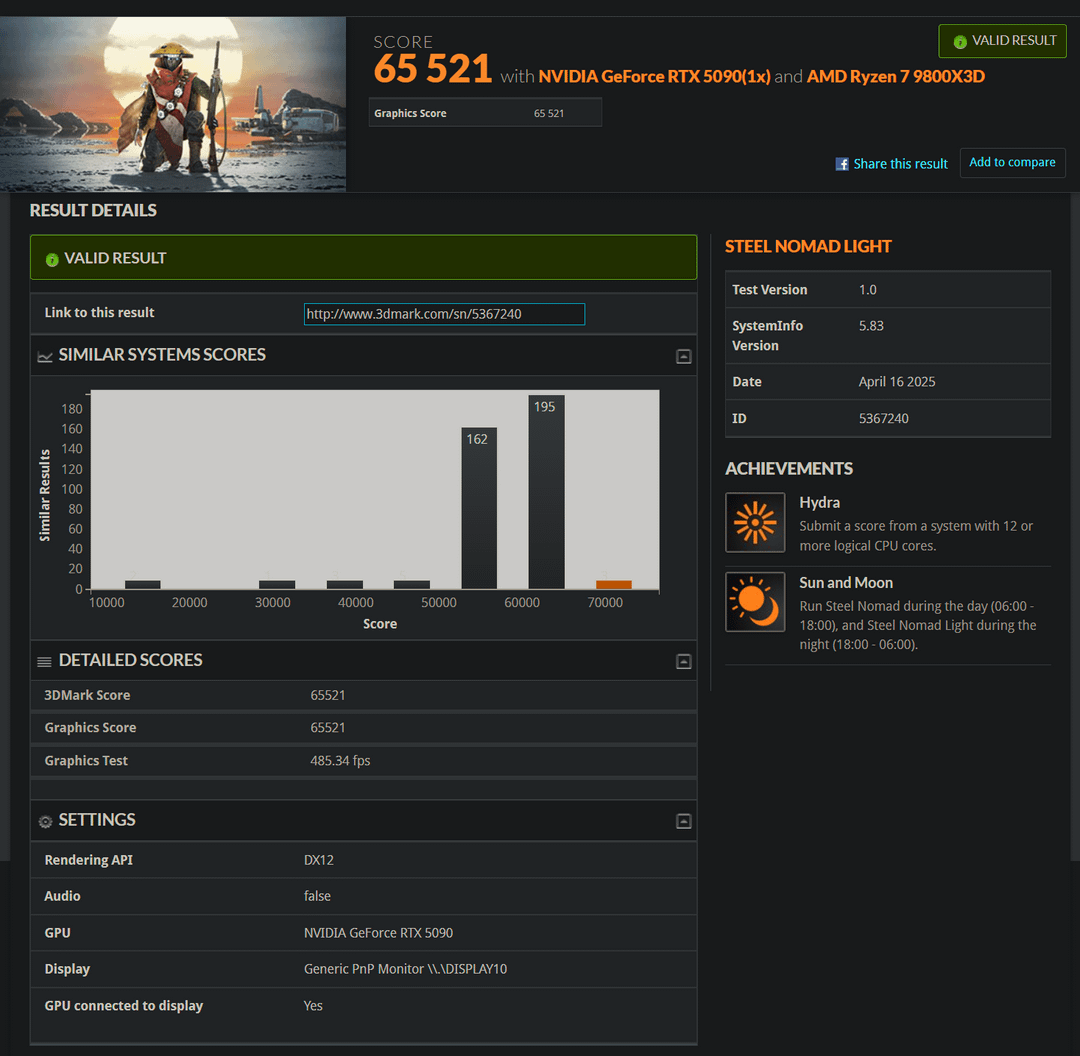The image size is (1080, 1056).
Task: Click the Graphics Score row in Detailed Scores
Action: pos(364,727)
